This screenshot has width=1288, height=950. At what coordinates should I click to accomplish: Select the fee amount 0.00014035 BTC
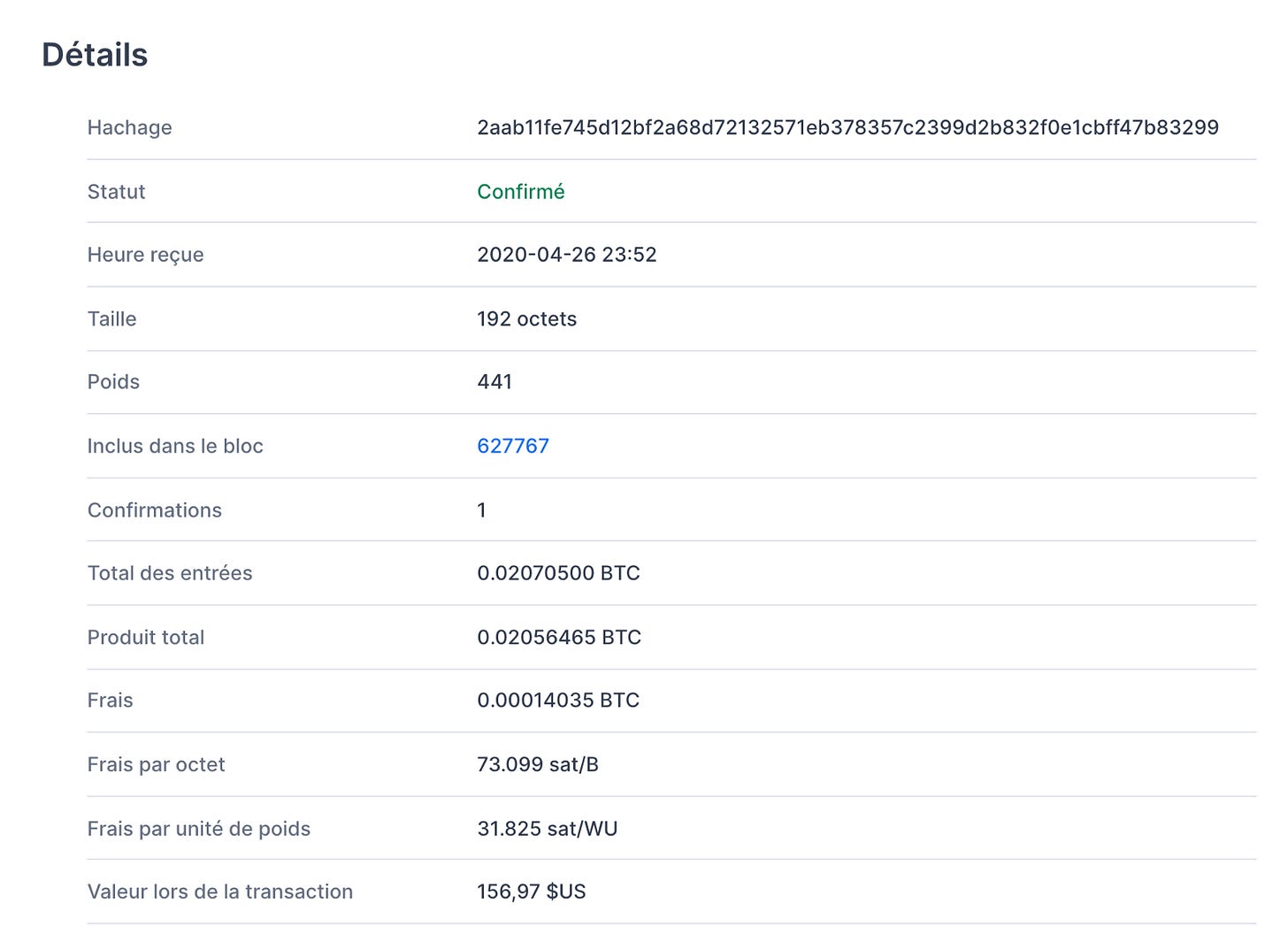point(558,701)
